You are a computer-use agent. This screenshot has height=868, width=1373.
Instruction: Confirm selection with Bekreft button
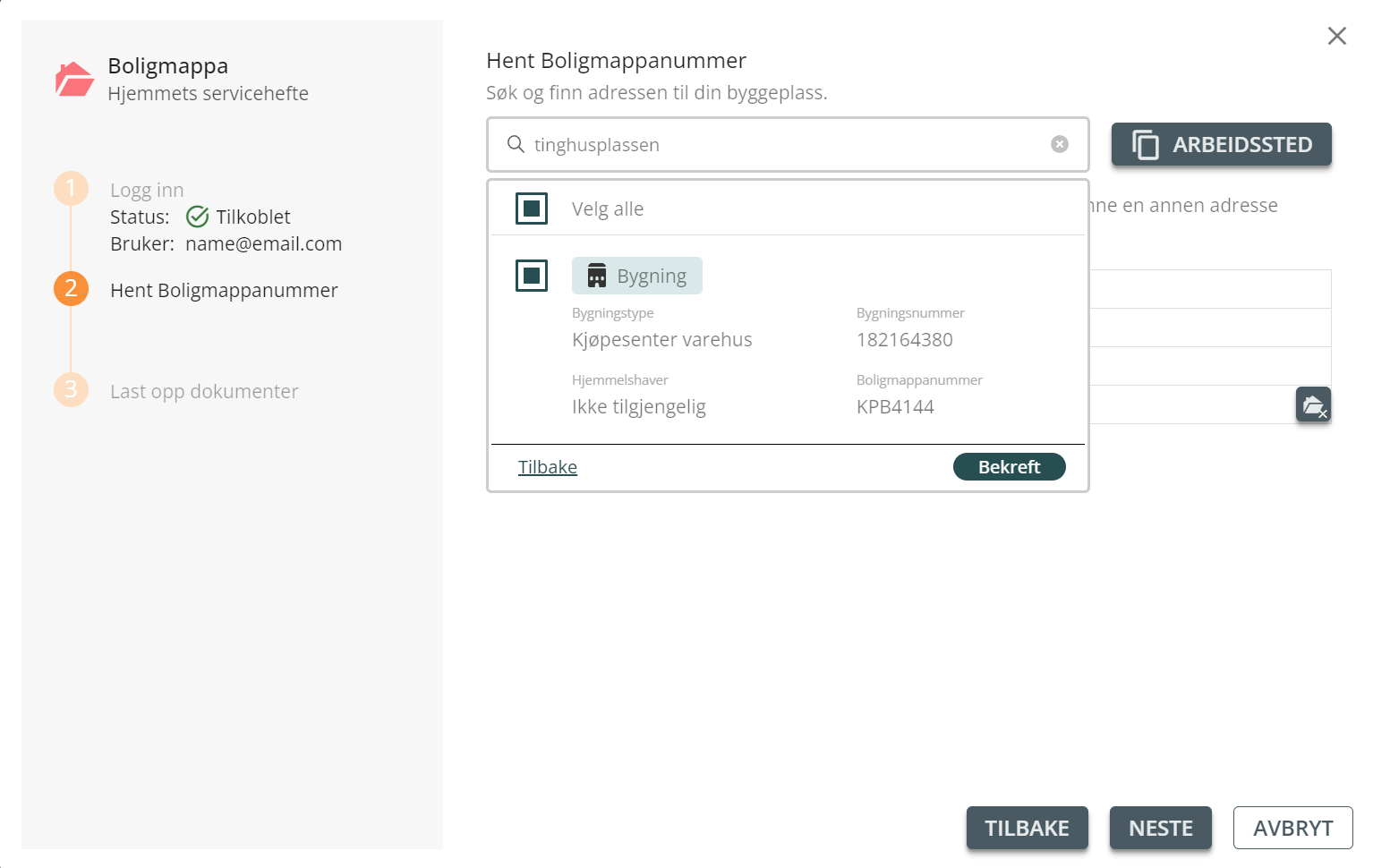[x=1010, y=467]
